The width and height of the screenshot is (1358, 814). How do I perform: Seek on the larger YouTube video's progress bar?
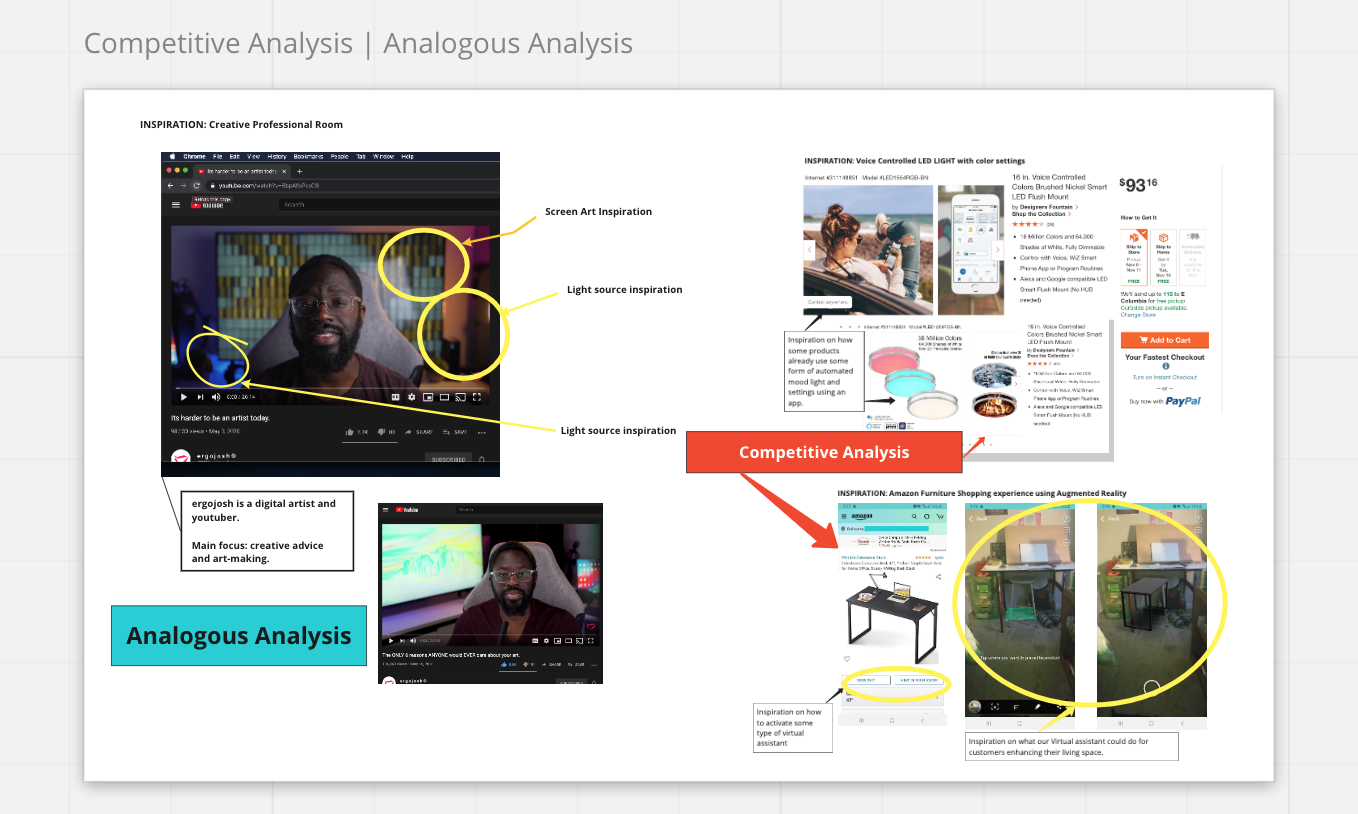(x=330, y=387)
